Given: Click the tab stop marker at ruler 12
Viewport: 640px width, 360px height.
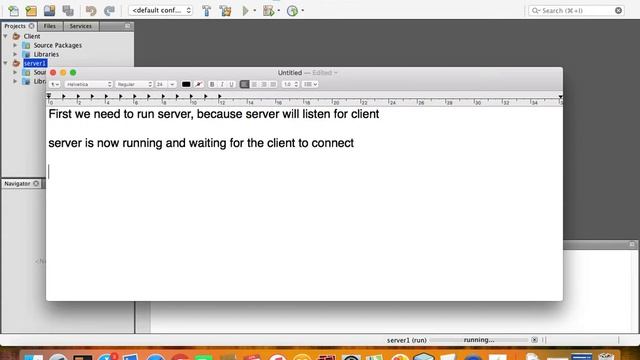Looking at the screenshot, I should [220, 97].
